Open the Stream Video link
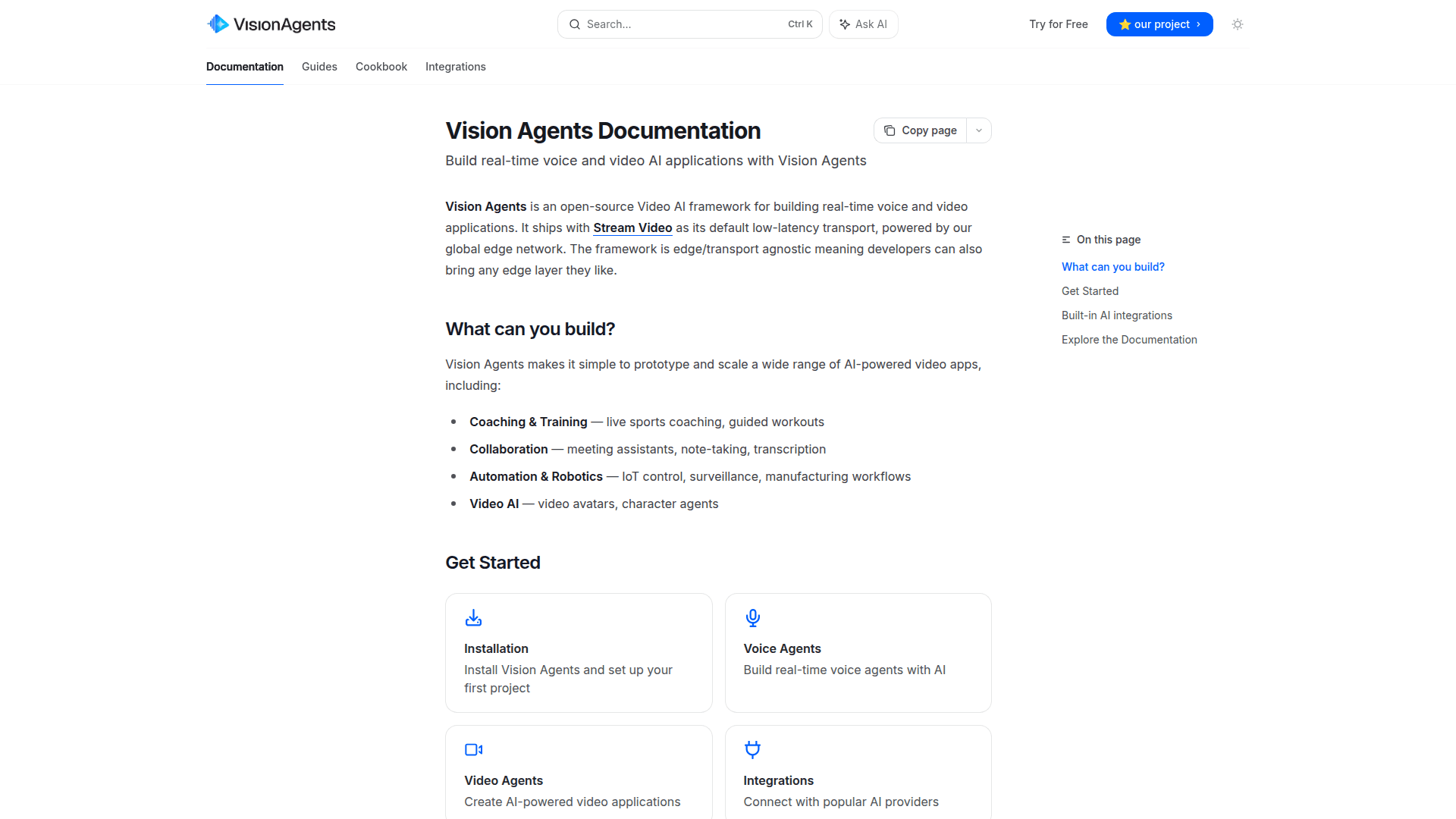The height and width of the screenshot is (819, 1456). tap(632, 227)
